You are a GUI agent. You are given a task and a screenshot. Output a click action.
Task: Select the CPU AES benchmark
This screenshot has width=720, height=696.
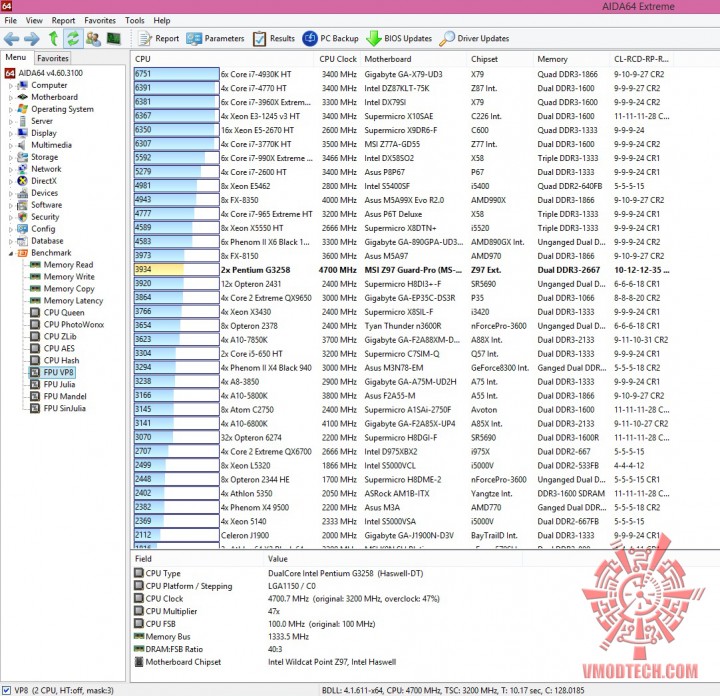[x=59, y=348]
